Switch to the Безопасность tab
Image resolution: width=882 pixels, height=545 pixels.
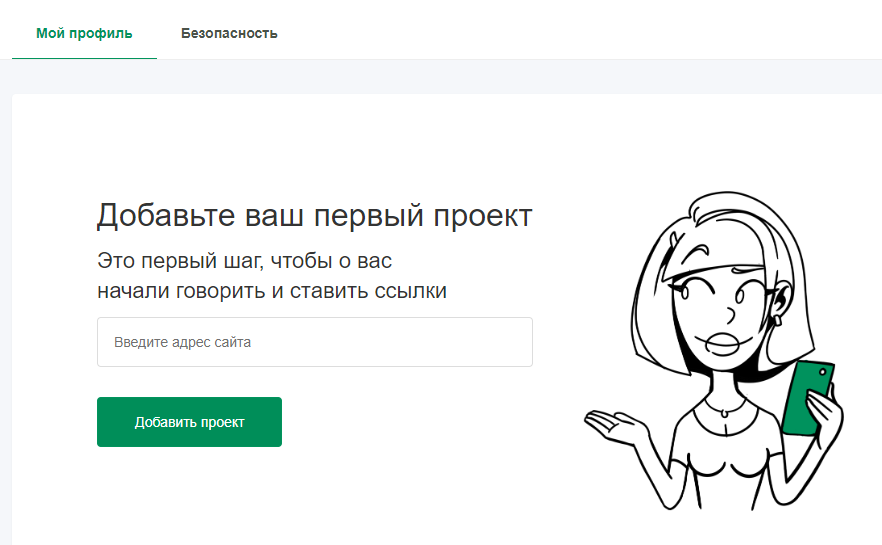pyautogui.click(x=229, y=33)
